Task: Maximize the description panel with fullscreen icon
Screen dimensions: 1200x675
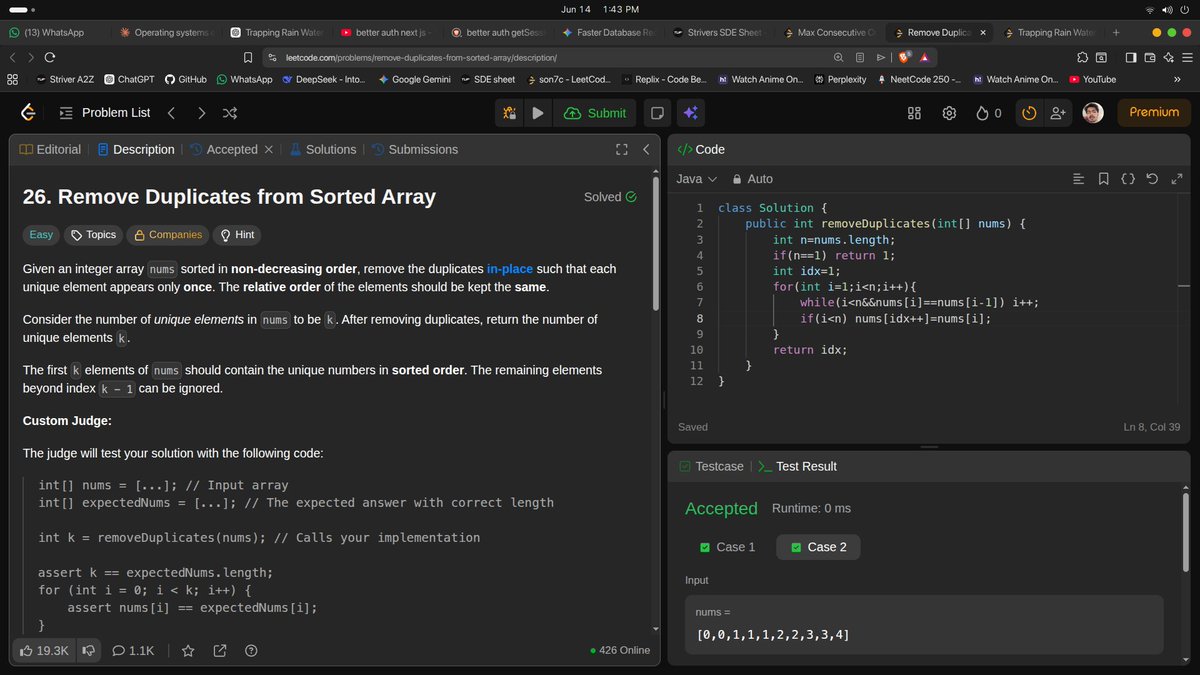Action: [621, 149]
